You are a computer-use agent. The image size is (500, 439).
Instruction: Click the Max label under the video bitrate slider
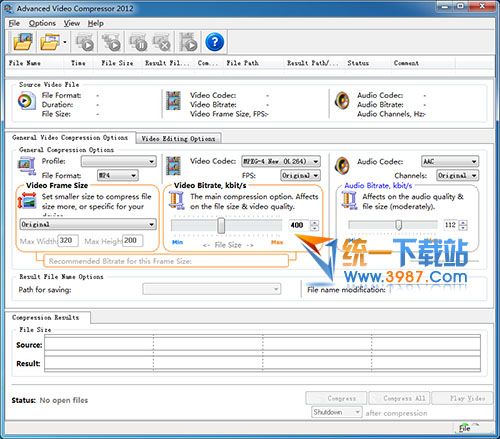(277, 242)
